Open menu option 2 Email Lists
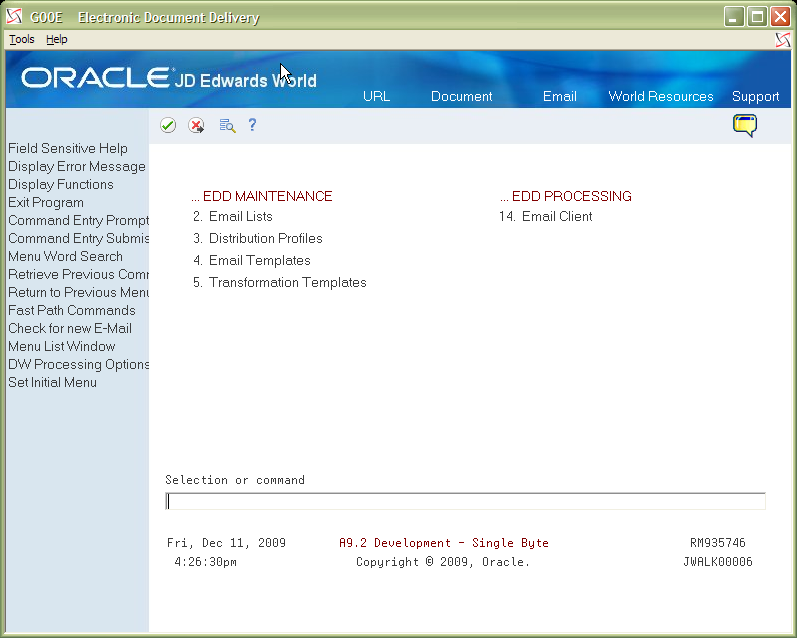 233,217
